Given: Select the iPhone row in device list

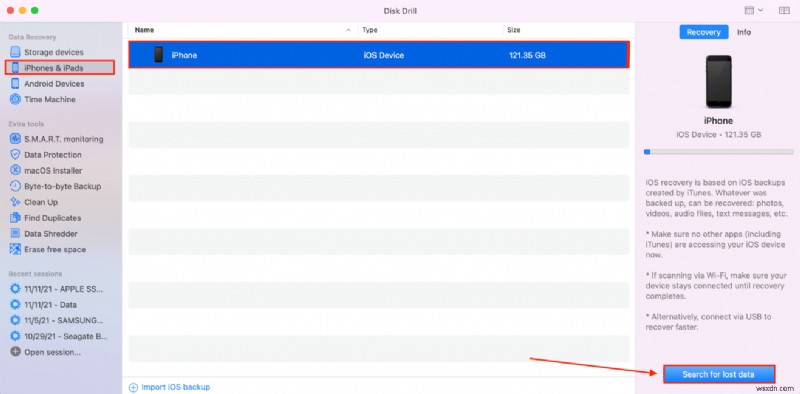Looking at the screenshot, I should (378, 55).
